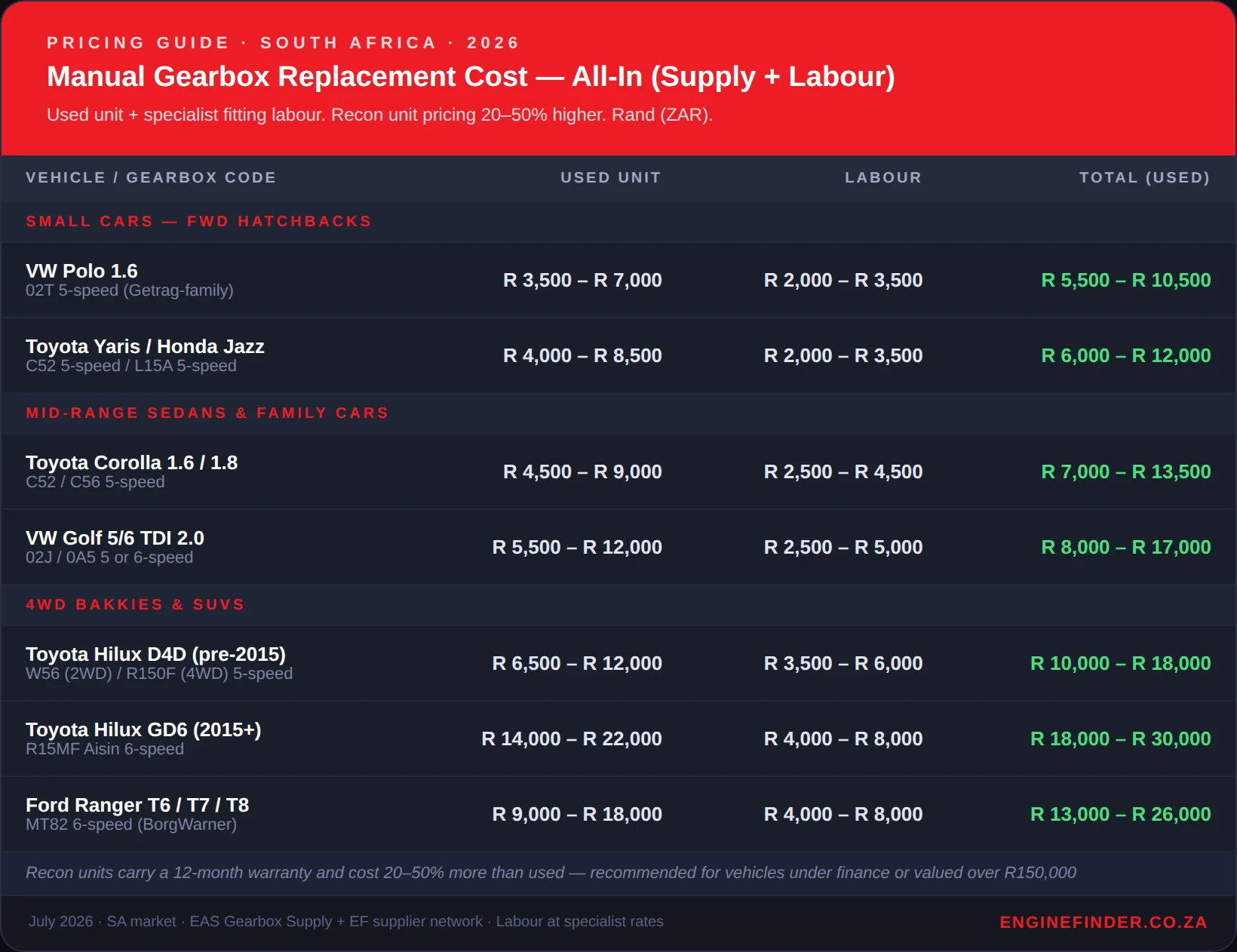Click Toyota Hilux D4D (pre-2015) title
Viewport: 1237px width, 952px height.
click(x=155, y=654)
